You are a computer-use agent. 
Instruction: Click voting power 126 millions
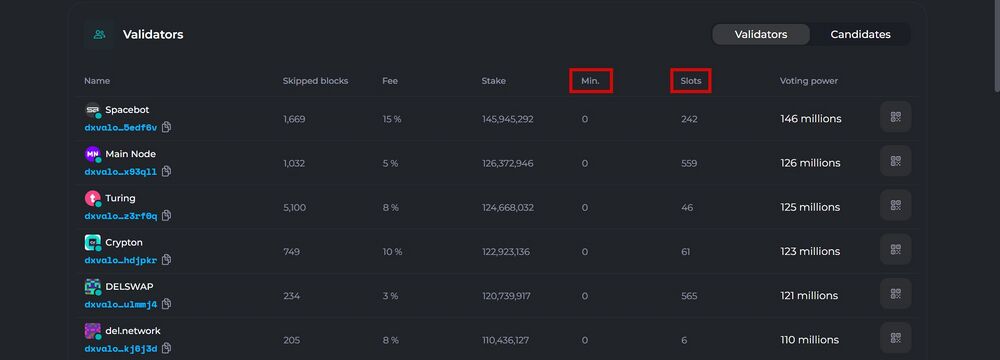point(810,163)
